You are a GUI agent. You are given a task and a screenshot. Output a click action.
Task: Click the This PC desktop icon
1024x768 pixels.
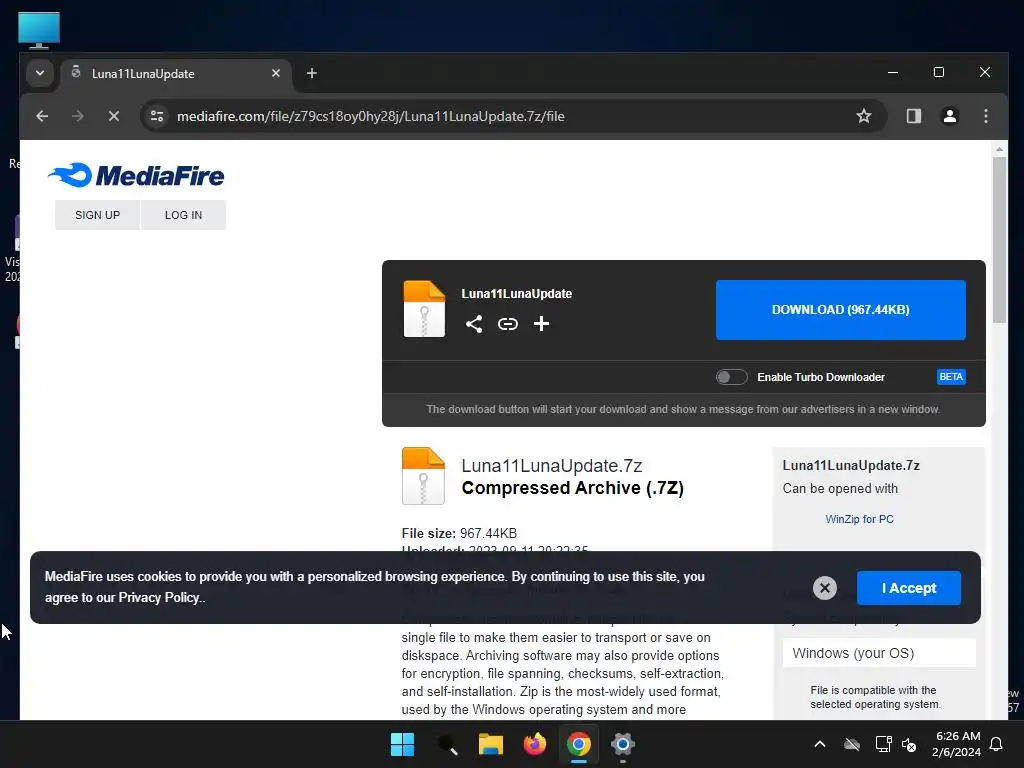pyautogui.click(x=39, y=30)
